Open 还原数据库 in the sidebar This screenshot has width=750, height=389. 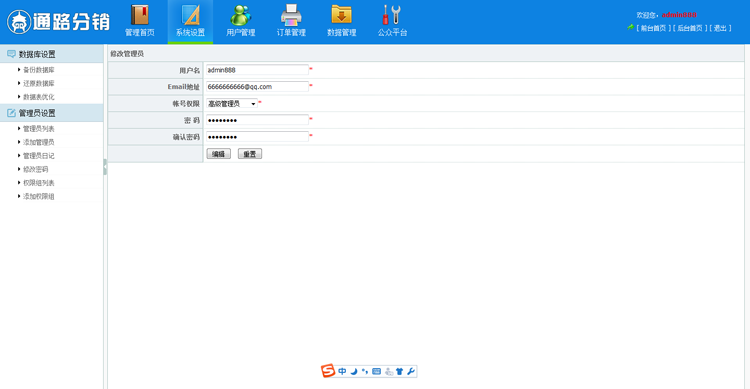(39, 83)
